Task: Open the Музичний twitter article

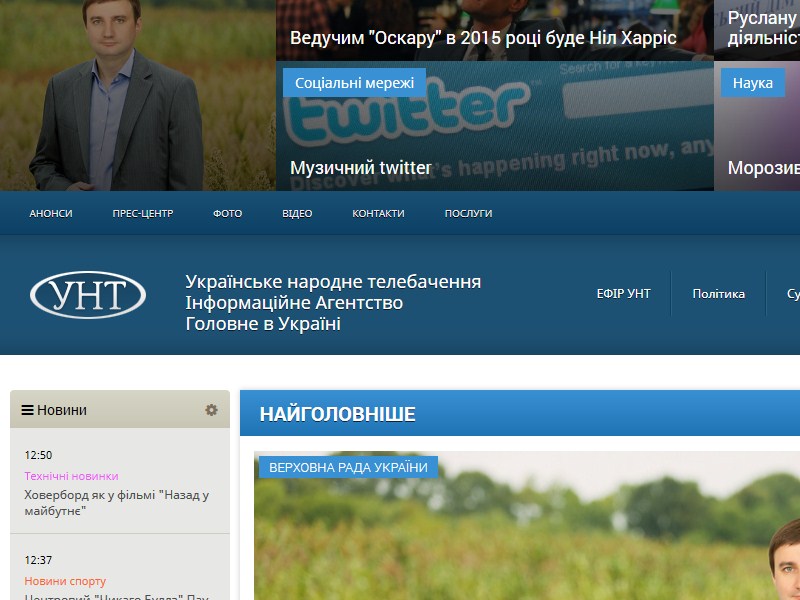Action: [x=361, y=168]
